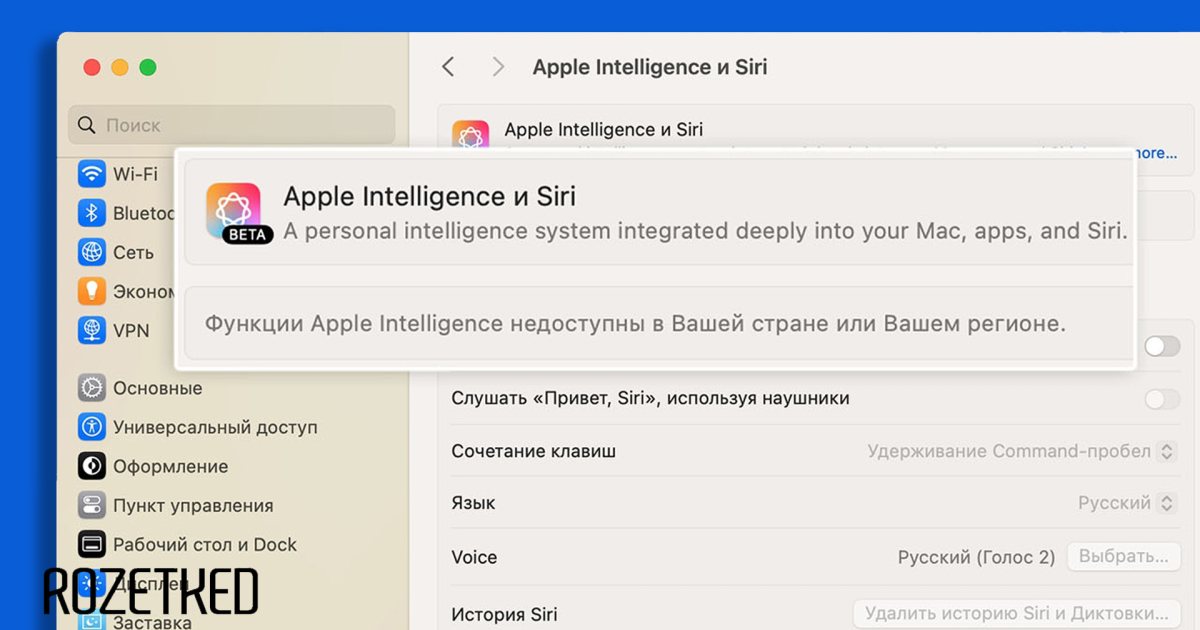Click the globe icon next to Сеть
The width and height of the screenshot is (1200, 630).
click(x=92, y=252)
